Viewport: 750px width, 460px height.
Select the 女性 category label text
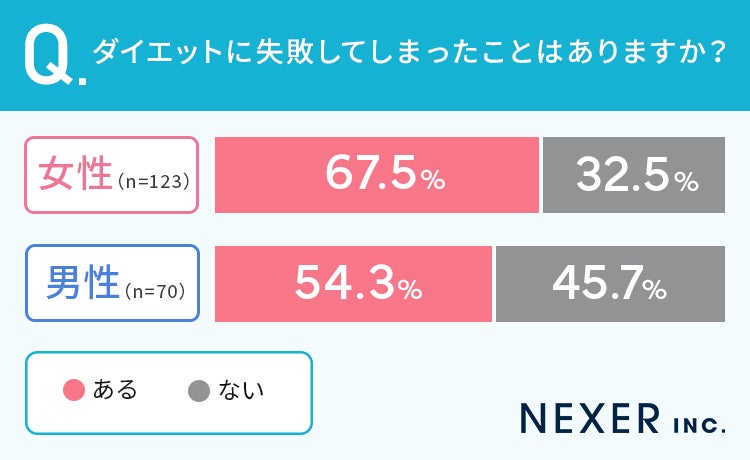(x=73, y=175)
